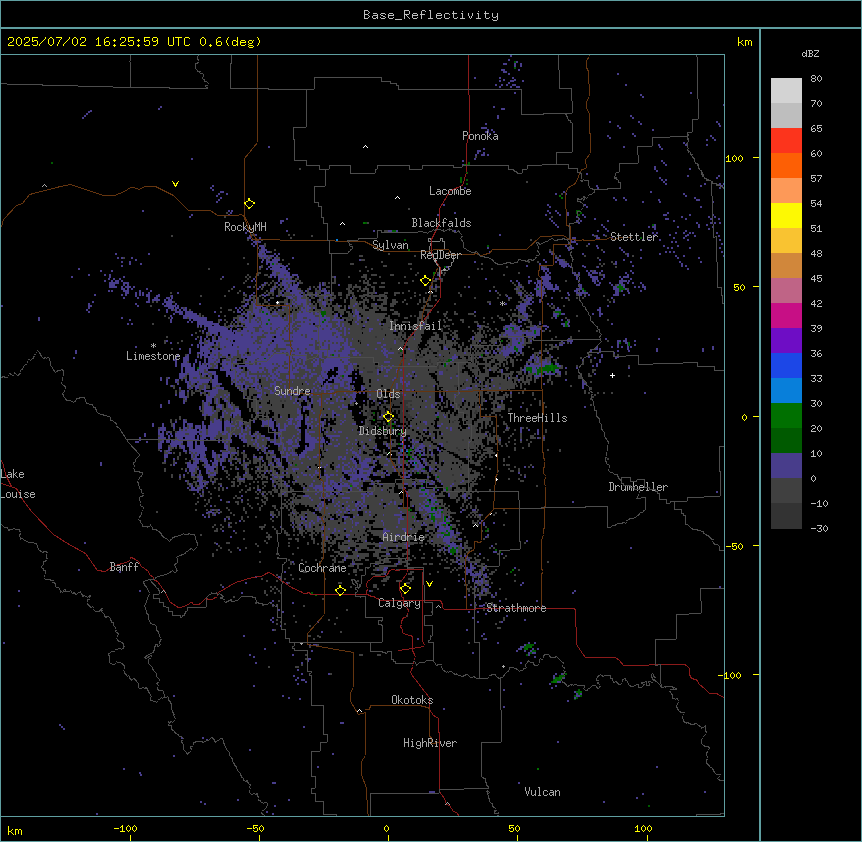Screen dimensions: 862x842
Task: Click the Base_Reflectivity title
Action: coord(431,15)
